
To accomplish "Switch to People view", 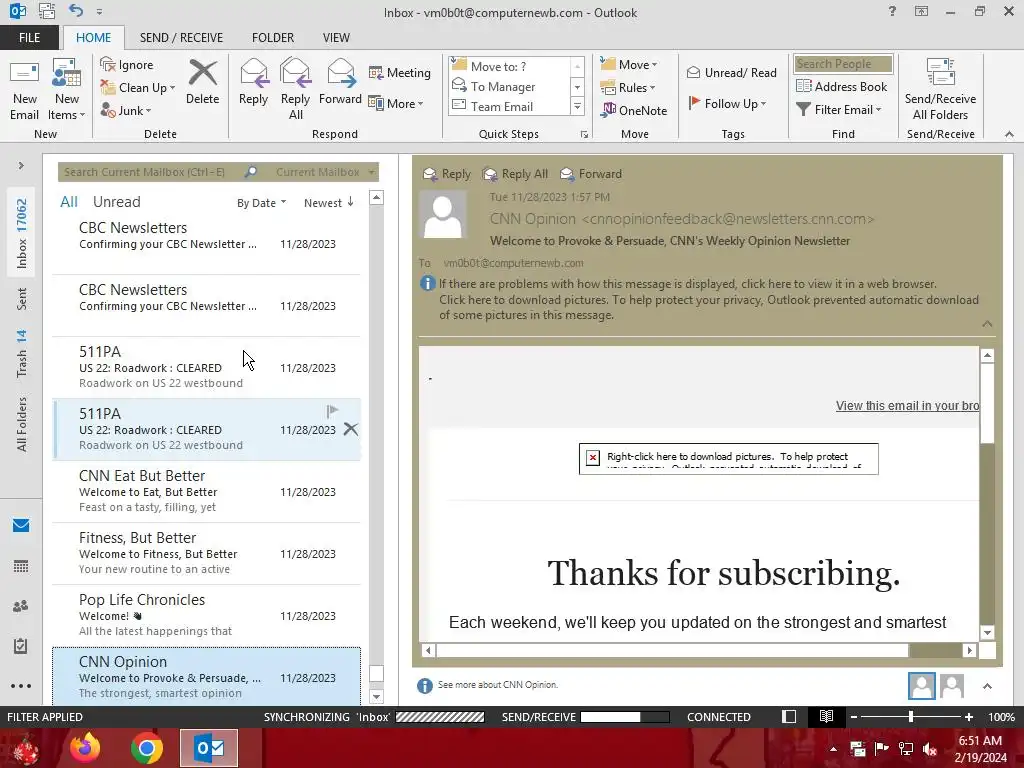I will (x=21, y=606).
